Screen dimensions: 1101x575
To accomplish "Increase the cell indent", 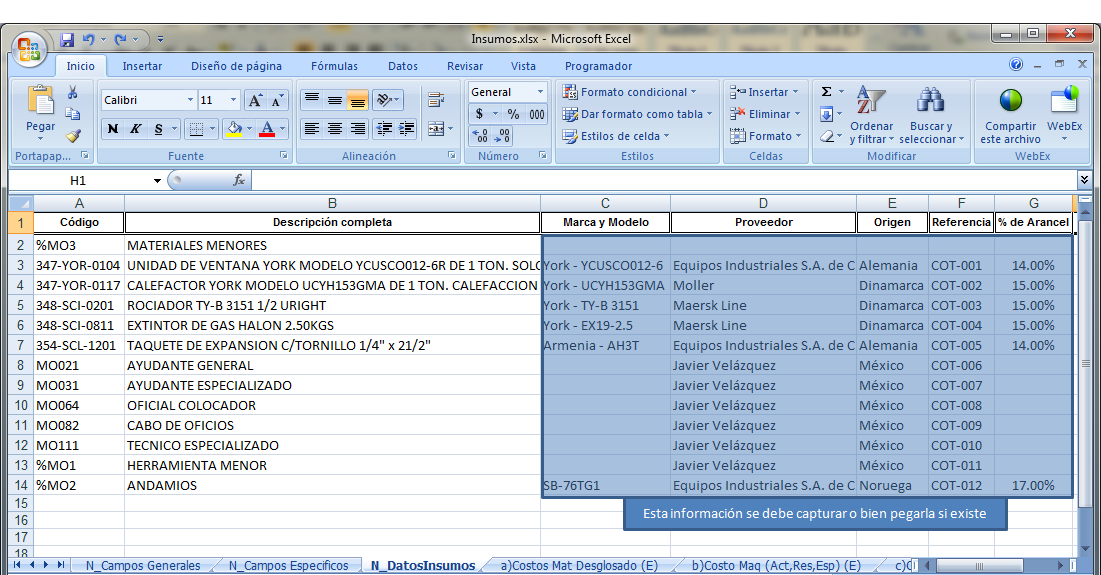I will coord(407,128).
